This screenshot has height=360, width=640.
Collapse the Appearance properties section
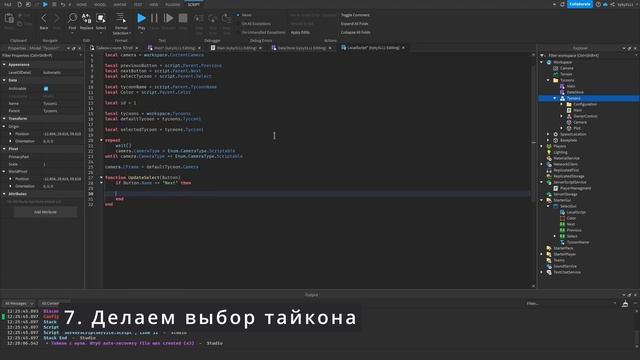(4, 64)
